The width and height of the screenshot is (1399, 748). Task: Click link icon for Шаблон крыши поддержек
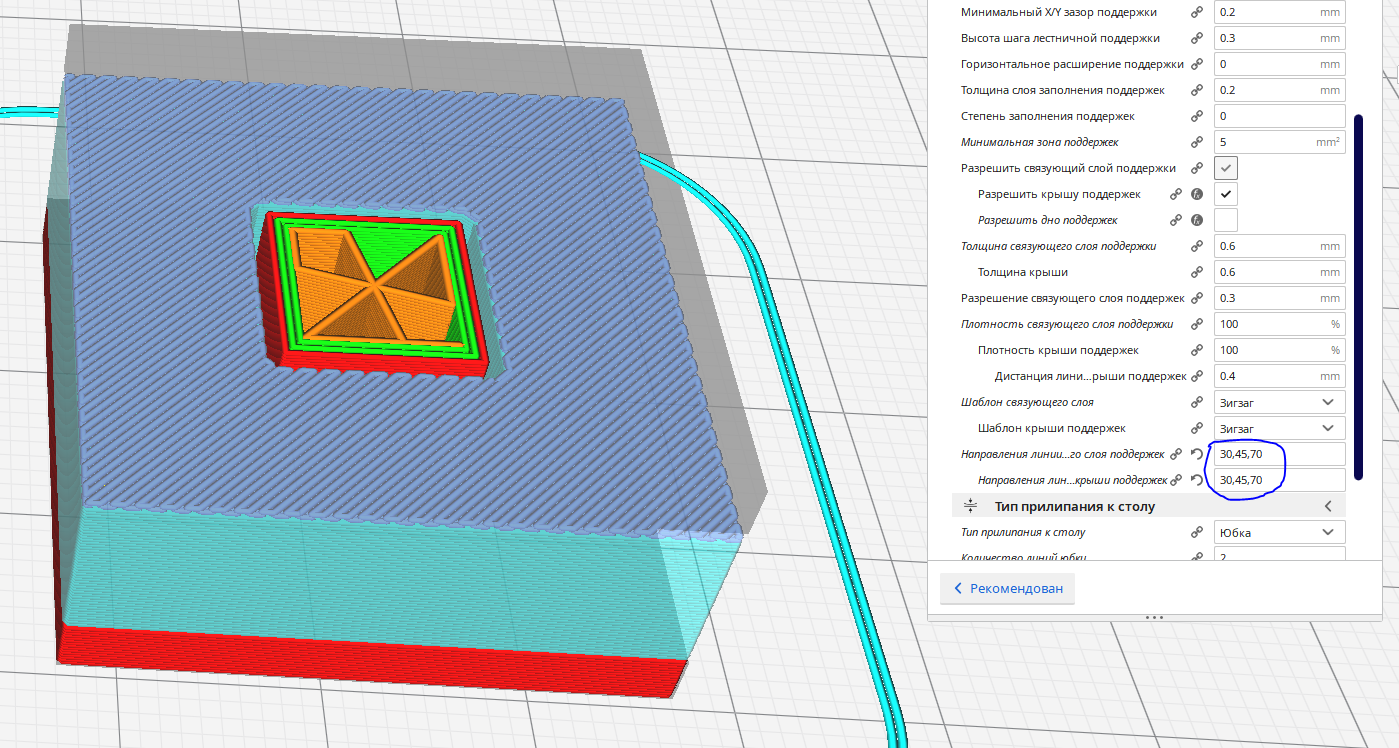click(1197, 428)
